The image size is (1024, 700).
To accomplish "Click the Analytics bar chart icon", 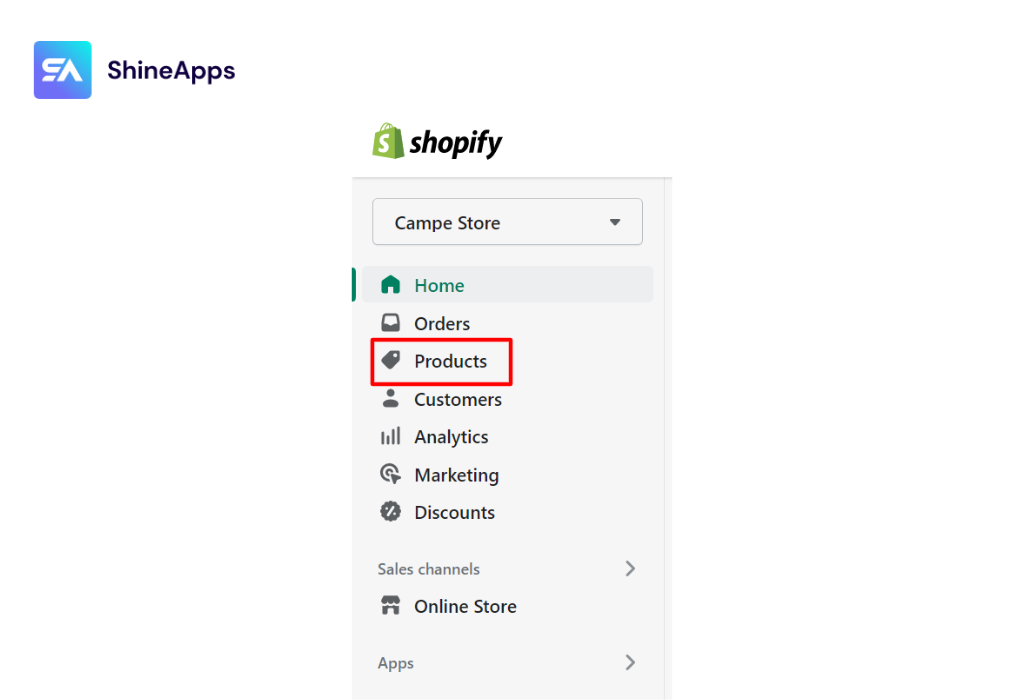I will coord(391,436).
